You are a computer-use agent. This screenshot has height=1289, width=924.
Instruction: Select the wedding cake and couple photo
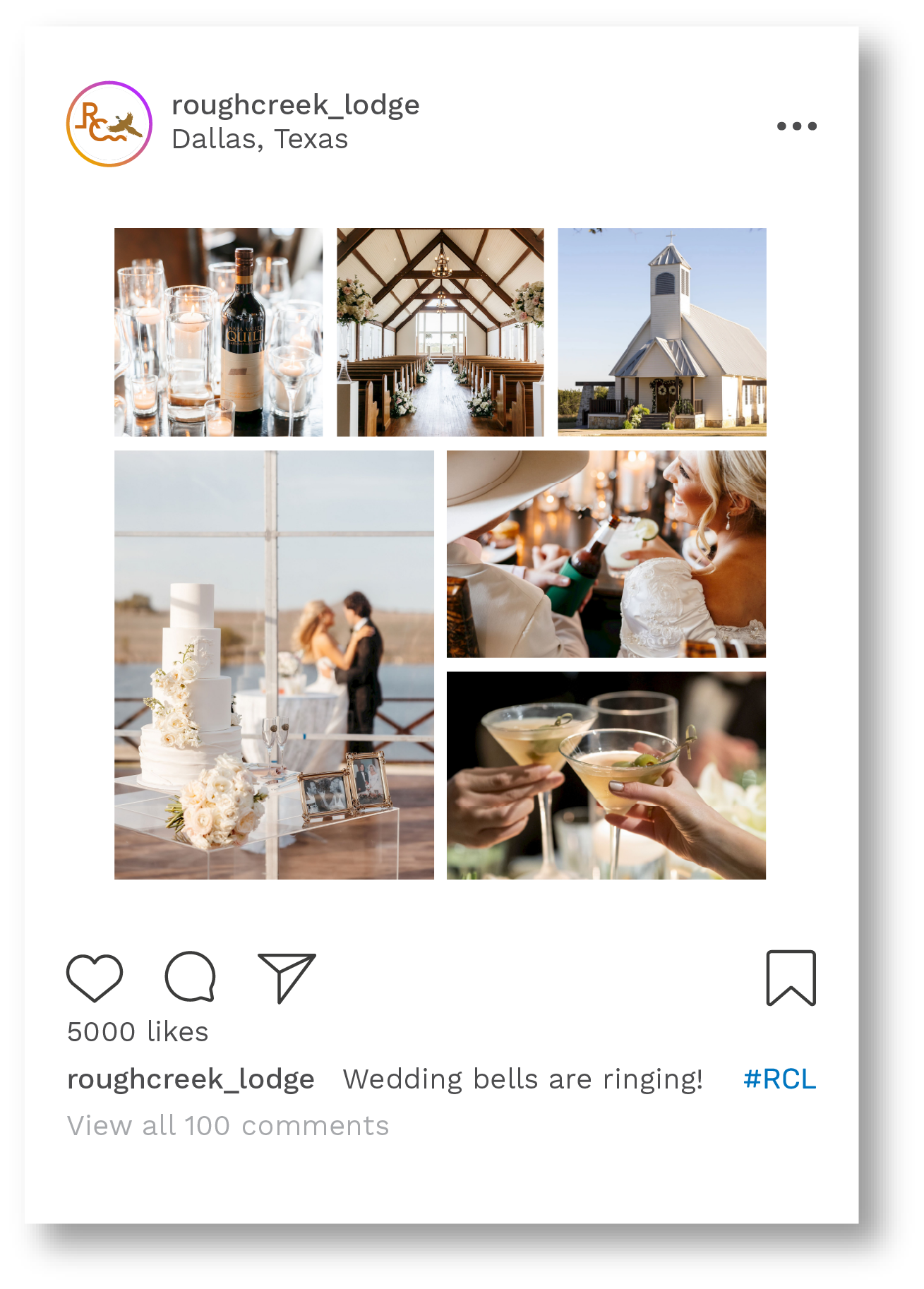[x=274, y=665]
